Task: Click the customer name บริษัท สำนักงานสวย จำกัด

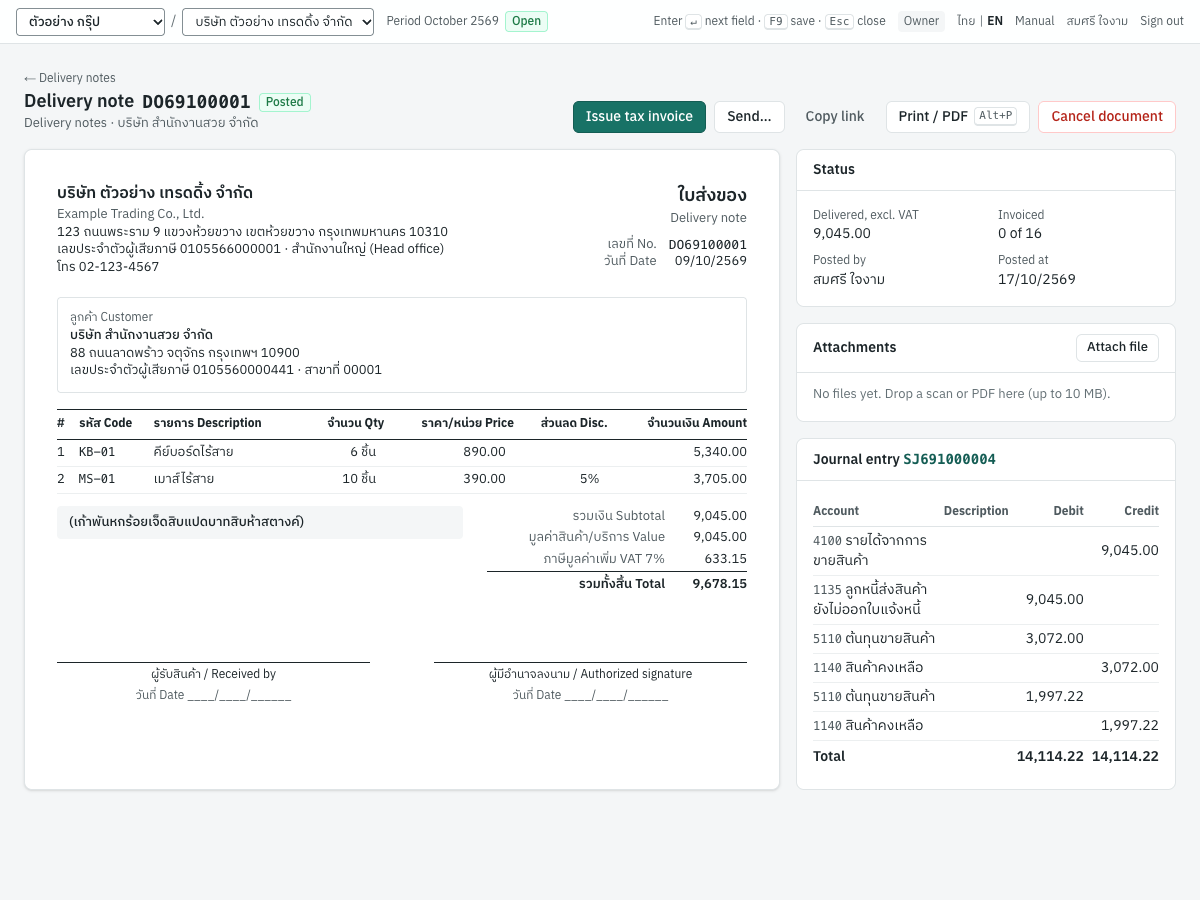Action: [141, 335]
